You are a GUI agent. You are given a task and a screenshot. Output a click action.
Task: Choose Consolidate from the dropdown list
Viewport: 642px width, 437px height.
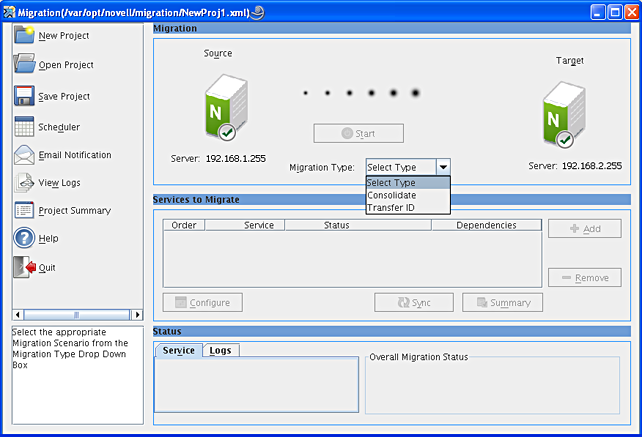coord(408,195)
